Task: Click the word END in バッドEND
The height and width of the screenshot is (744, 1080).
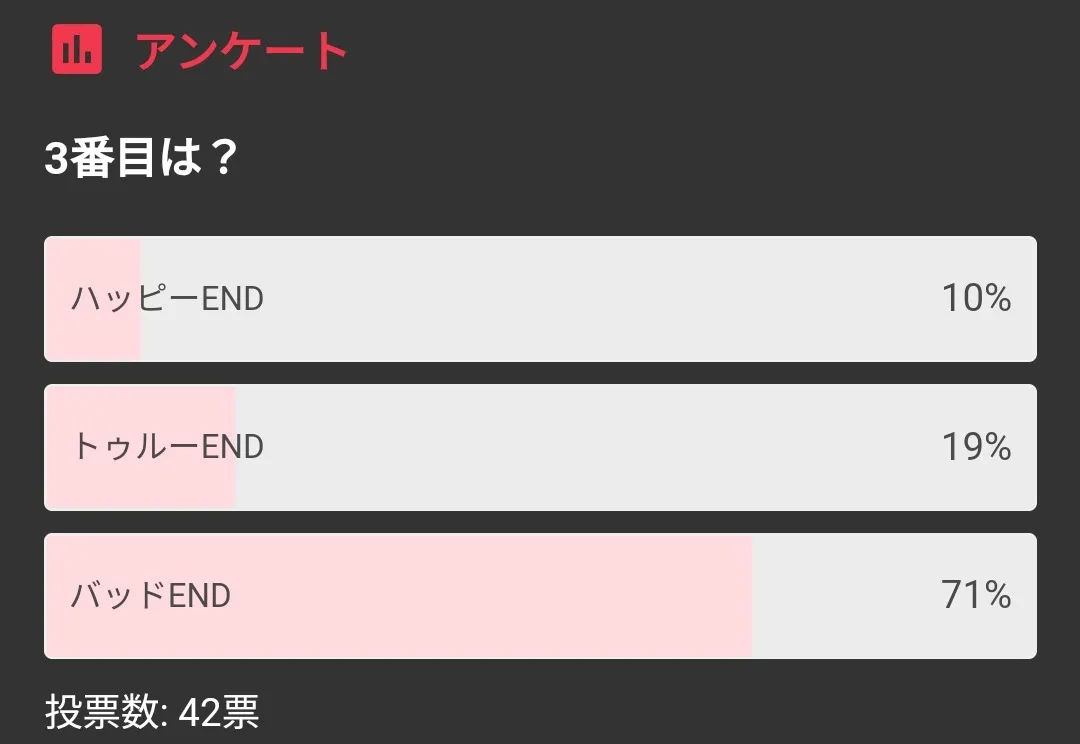Action: 200,596
